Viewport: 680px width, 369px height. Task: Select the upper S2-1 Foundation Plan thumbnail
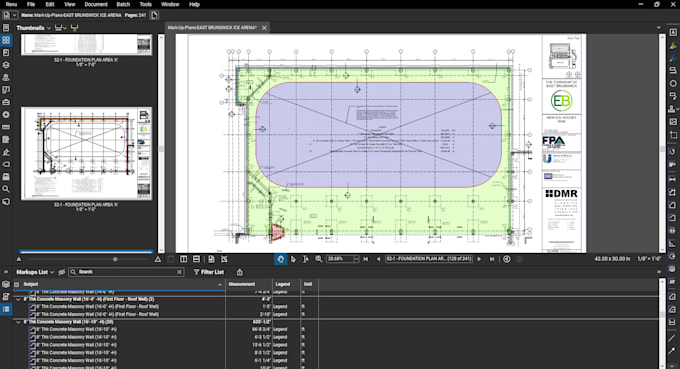86,45
